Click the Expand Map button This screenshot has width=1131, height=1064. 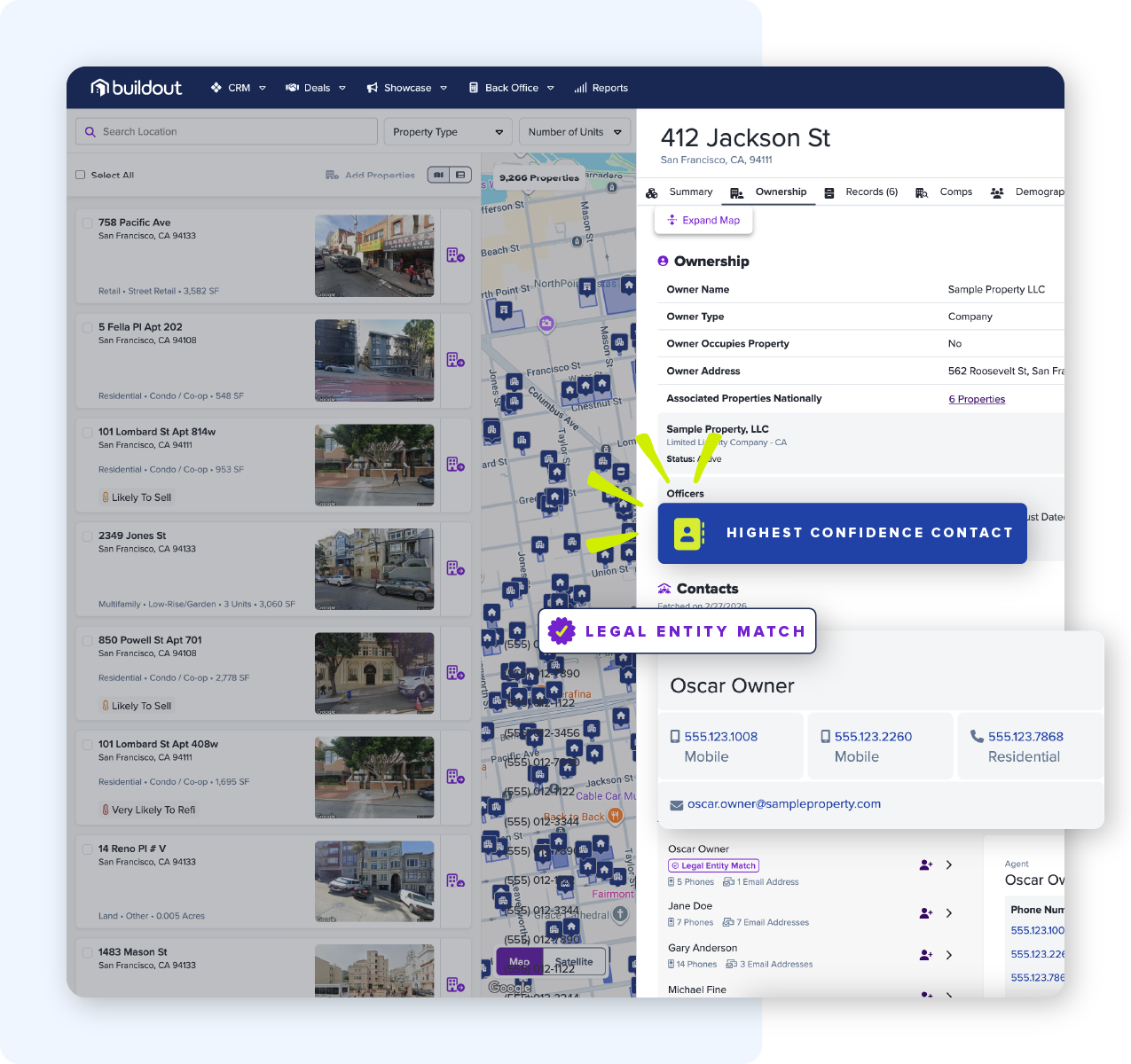[703, 220]
